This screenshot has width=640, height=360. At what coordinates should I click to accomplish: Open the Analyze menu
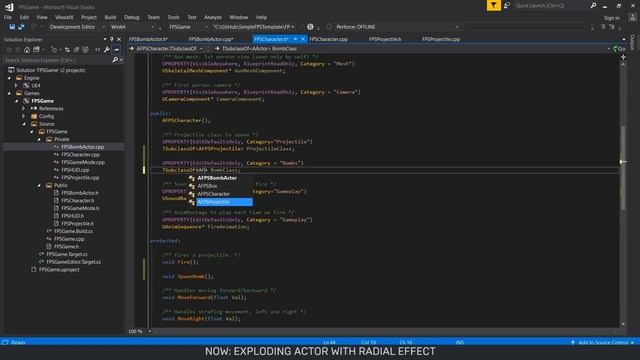pos(213,17)
